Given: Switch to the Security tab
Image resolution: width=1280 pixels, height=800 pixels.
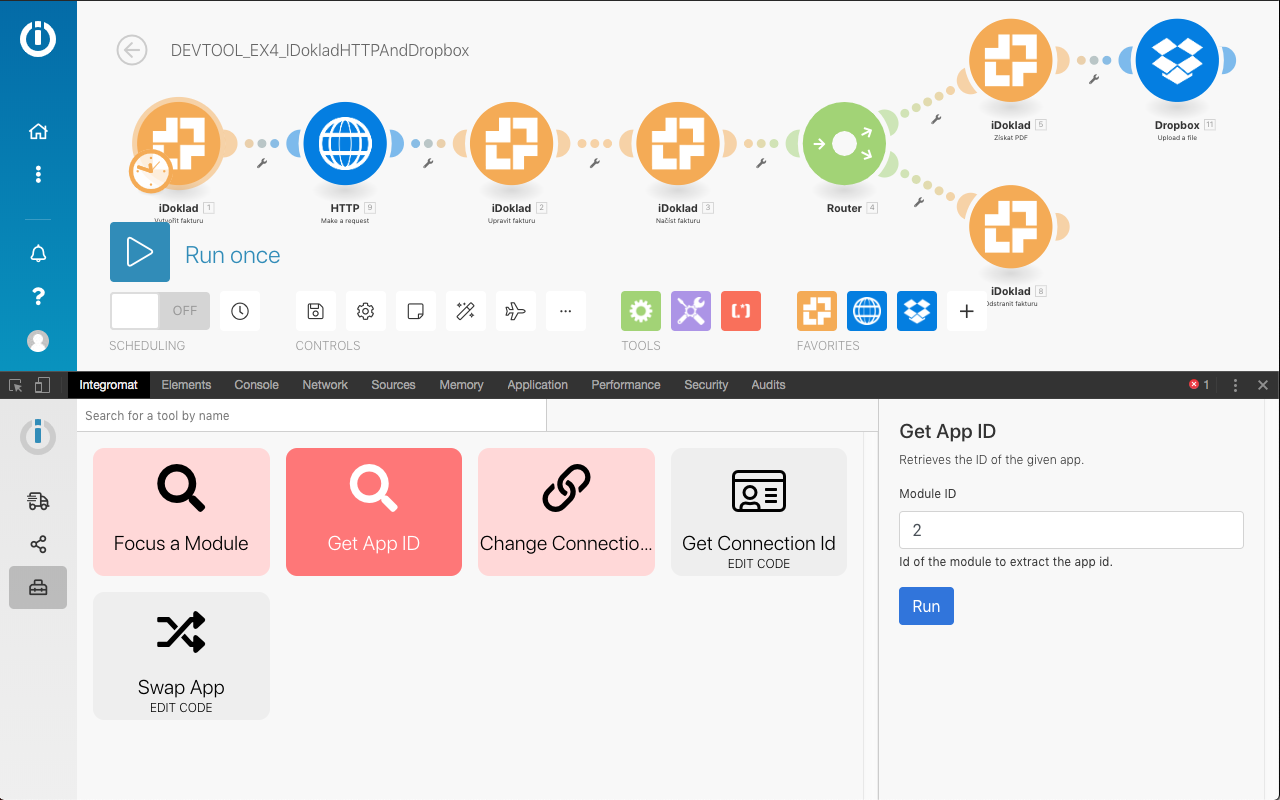Looking at the screenshot, I should click(706, 385).
